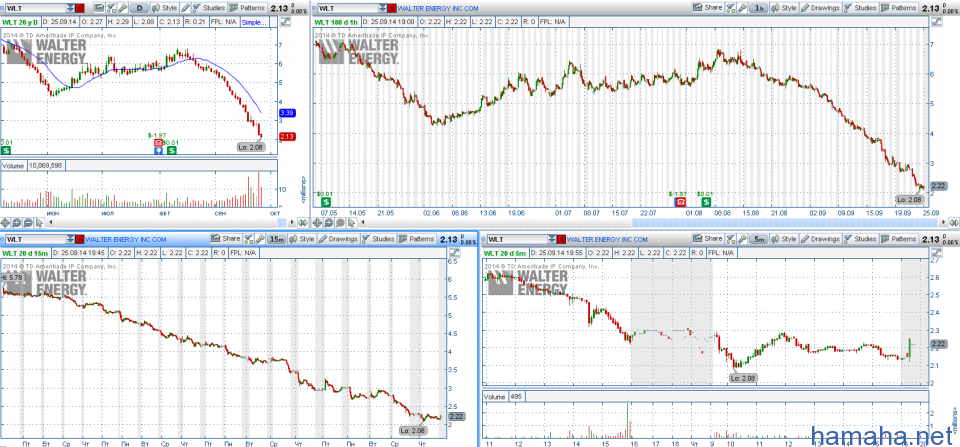Open Style menu in the 5m chart
Screen dimensions: 960x447
click(784, 239)
